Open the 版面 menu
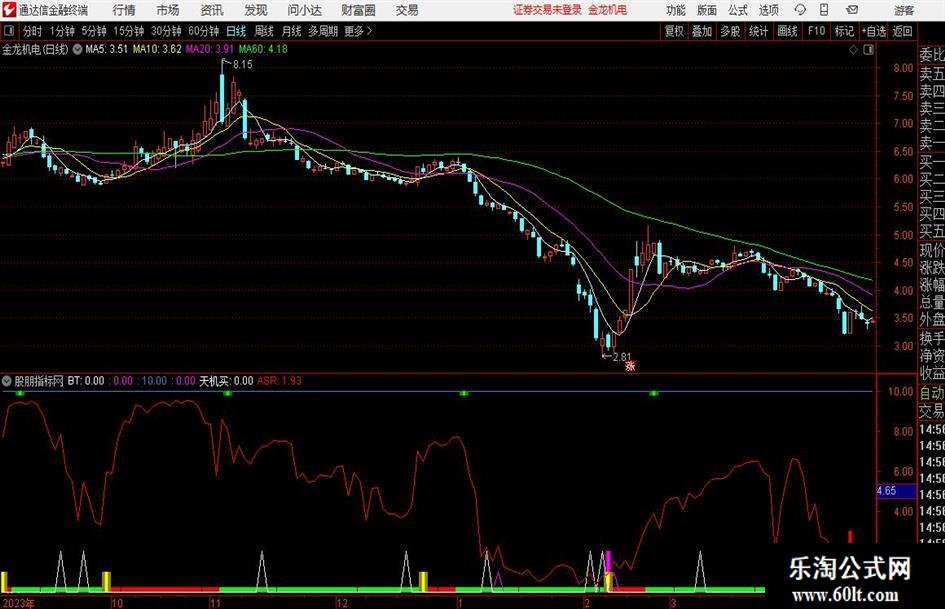945x609 pixels. tap(707, 10)
